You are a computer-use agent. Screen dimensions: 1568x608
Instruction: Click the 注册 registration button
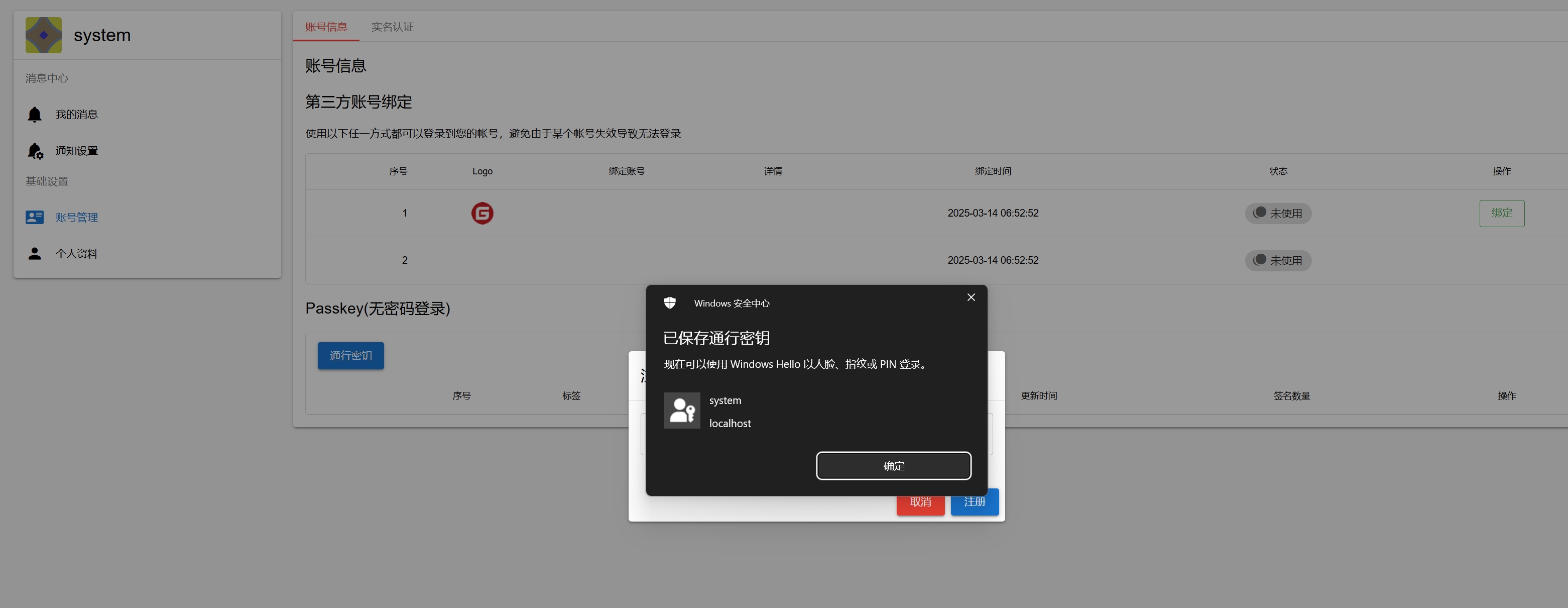[x=974, y=502]
